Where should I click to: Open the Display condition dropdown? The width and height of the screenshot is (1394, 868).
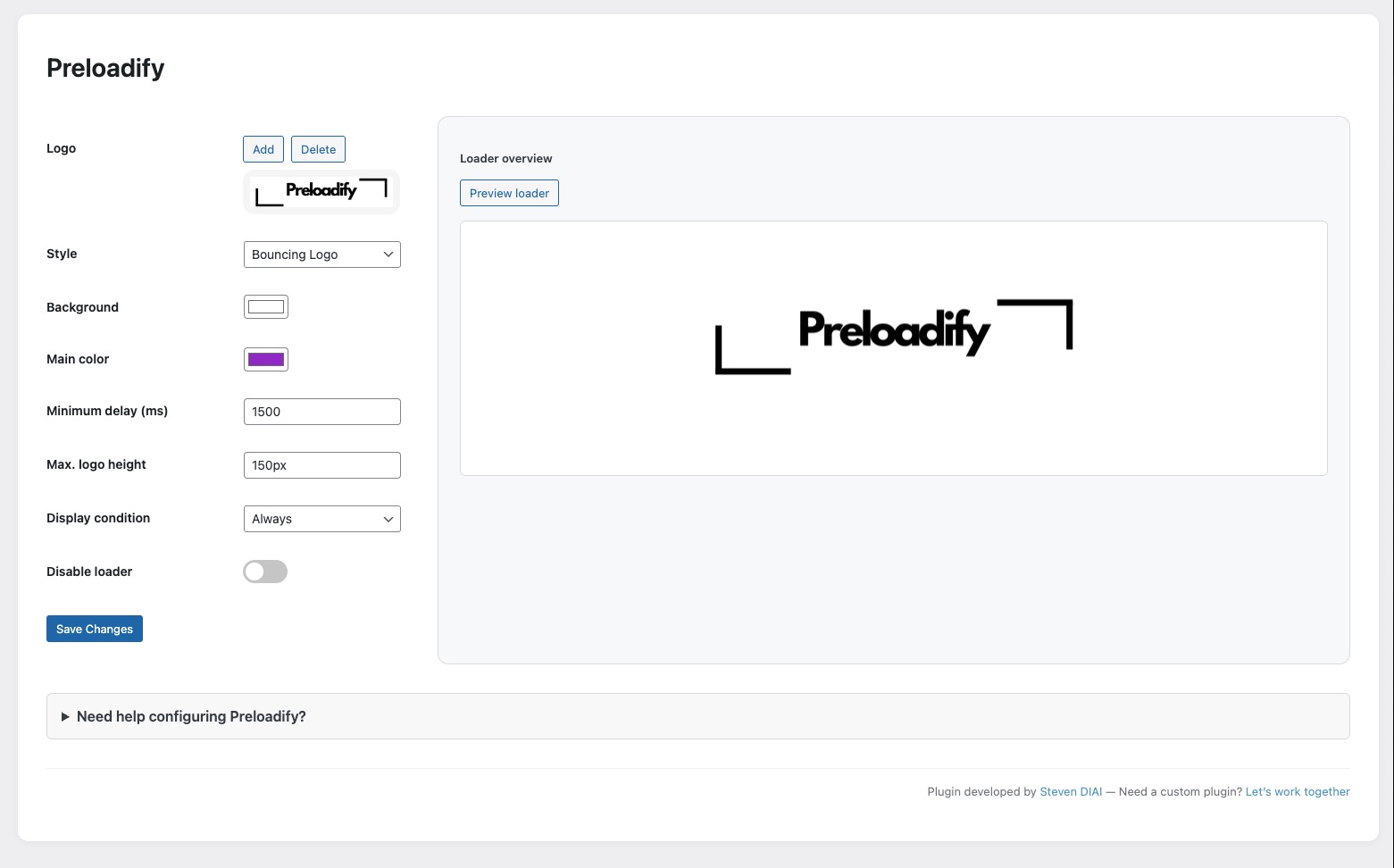pyautogui.click(x=321, y=519)
